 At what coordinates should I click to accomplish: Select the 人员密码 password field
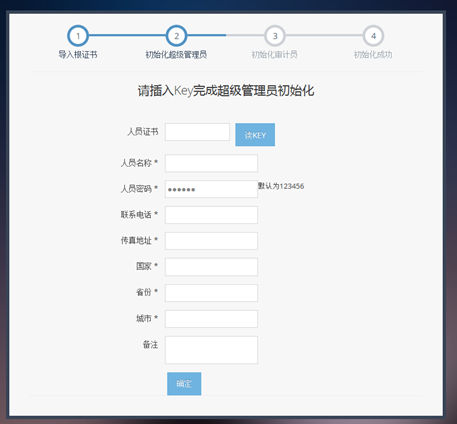(211, 189)
